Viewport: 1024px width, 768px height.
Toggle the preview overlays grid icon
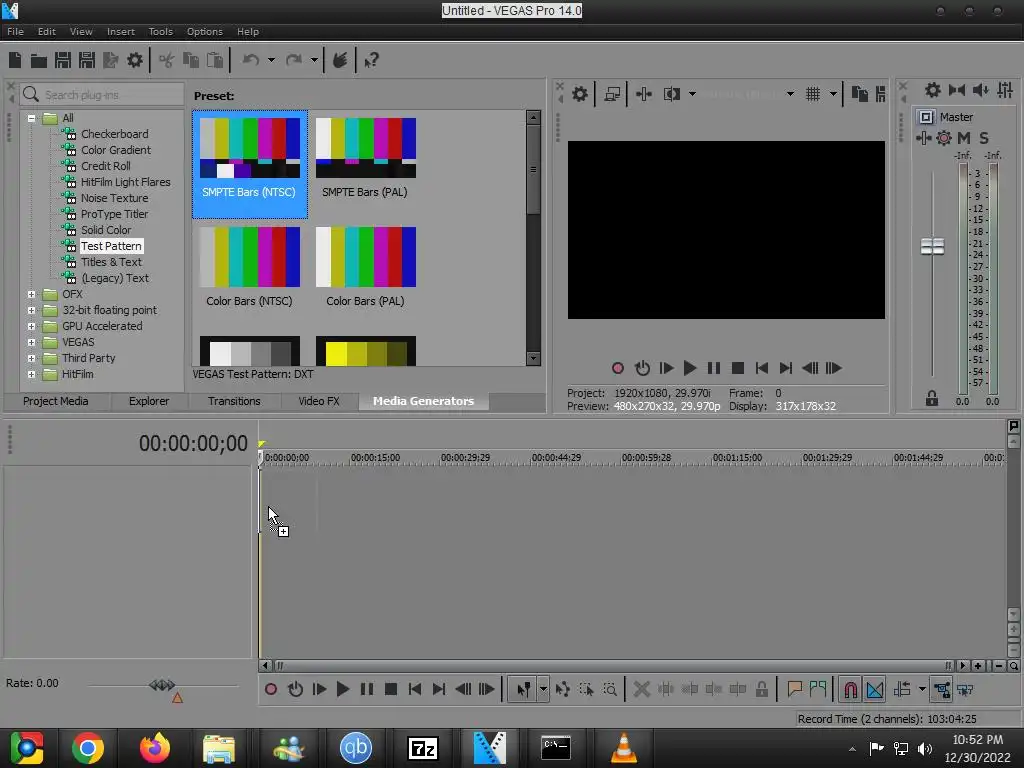pos(813,95)
